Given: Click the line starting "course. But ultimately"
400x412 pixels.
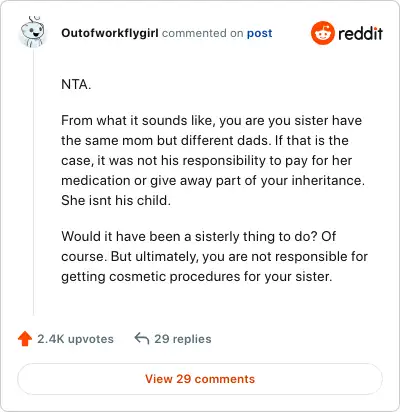Looking at the screenshot, I should [214, 257].
